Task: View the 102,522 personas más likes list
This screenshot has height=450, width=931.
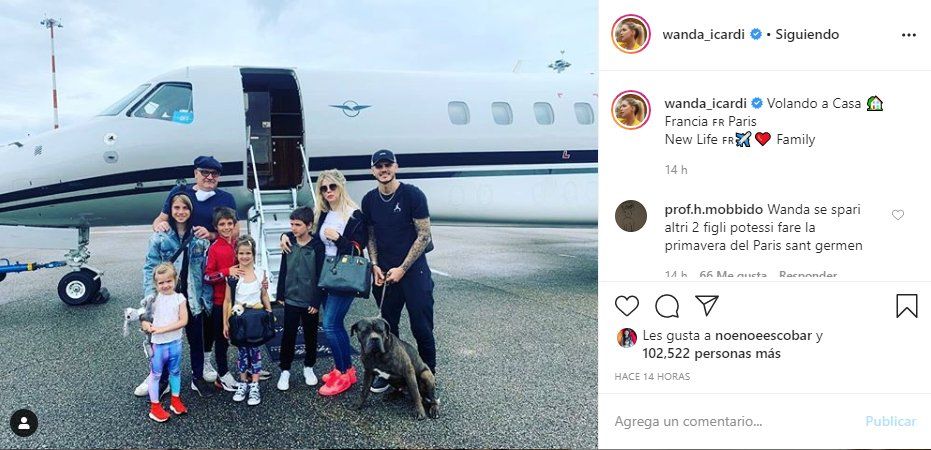Action: point(711,354)
